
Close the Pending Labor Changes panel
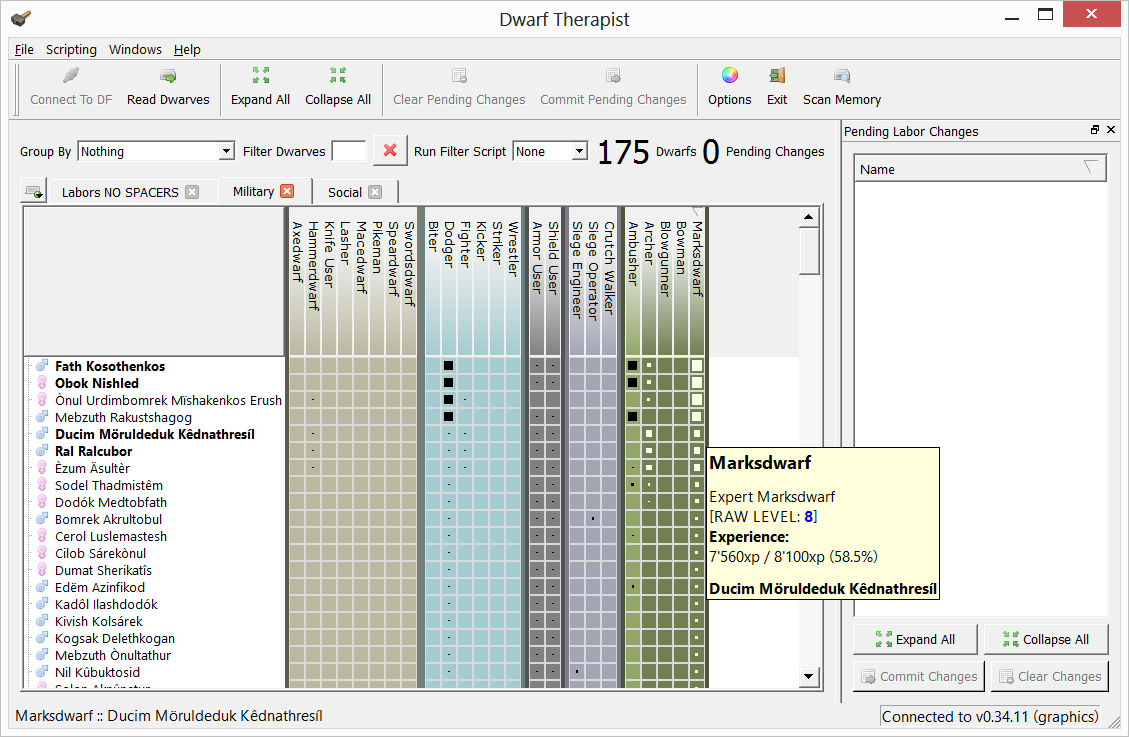1111,130
